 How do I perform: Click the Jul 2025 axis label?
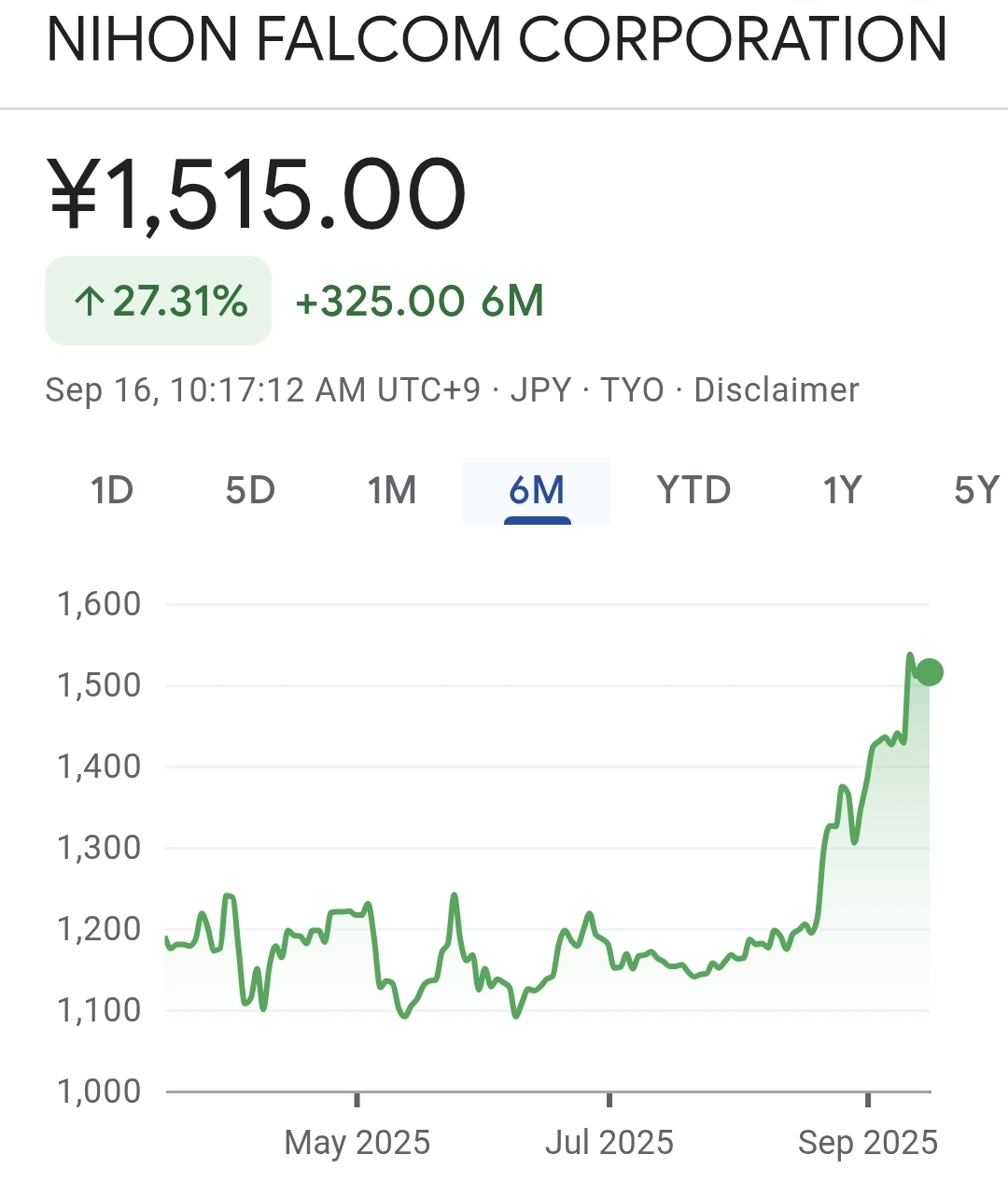609,1143
